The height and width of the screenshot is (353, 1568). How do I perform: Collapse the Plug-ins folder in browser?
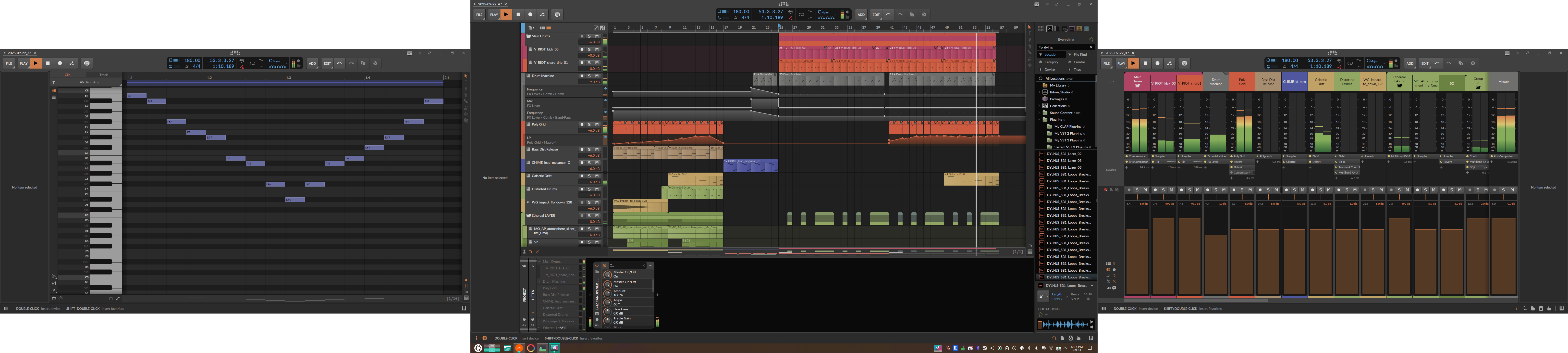click(1040, 119)
